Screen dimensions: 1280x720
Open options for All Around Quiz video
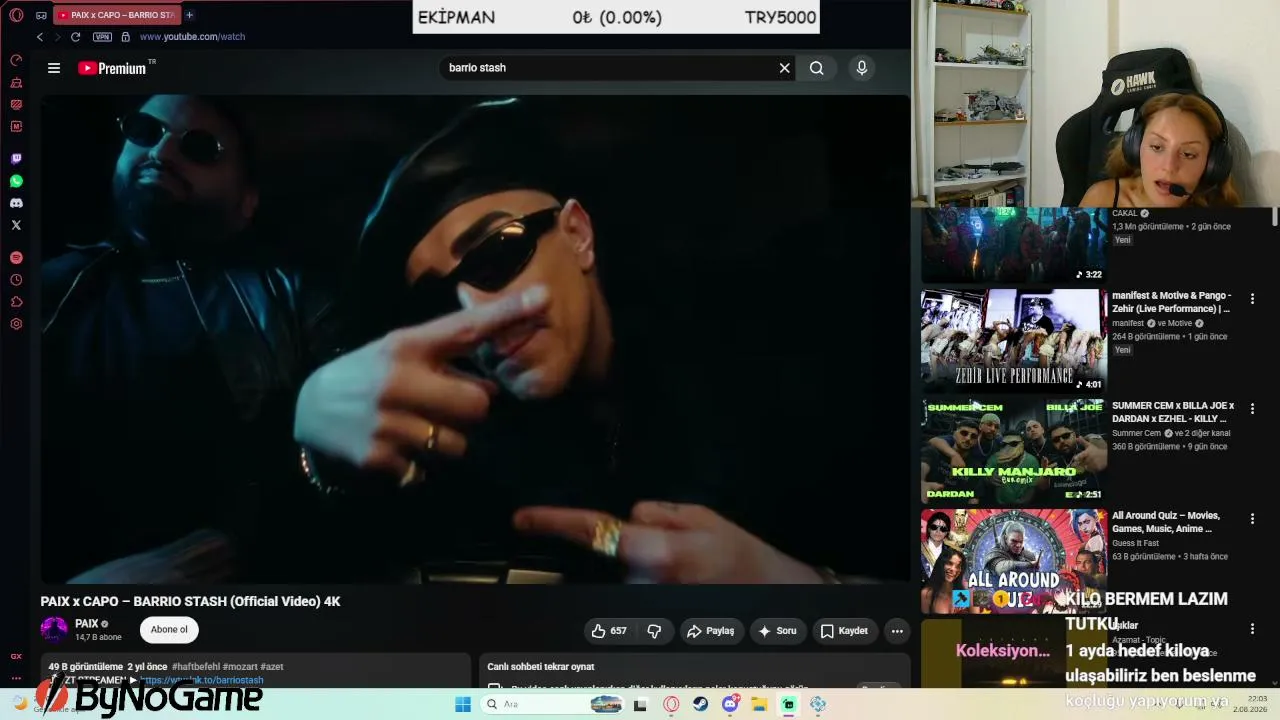pyautogui.click(x=1252, y=519)
